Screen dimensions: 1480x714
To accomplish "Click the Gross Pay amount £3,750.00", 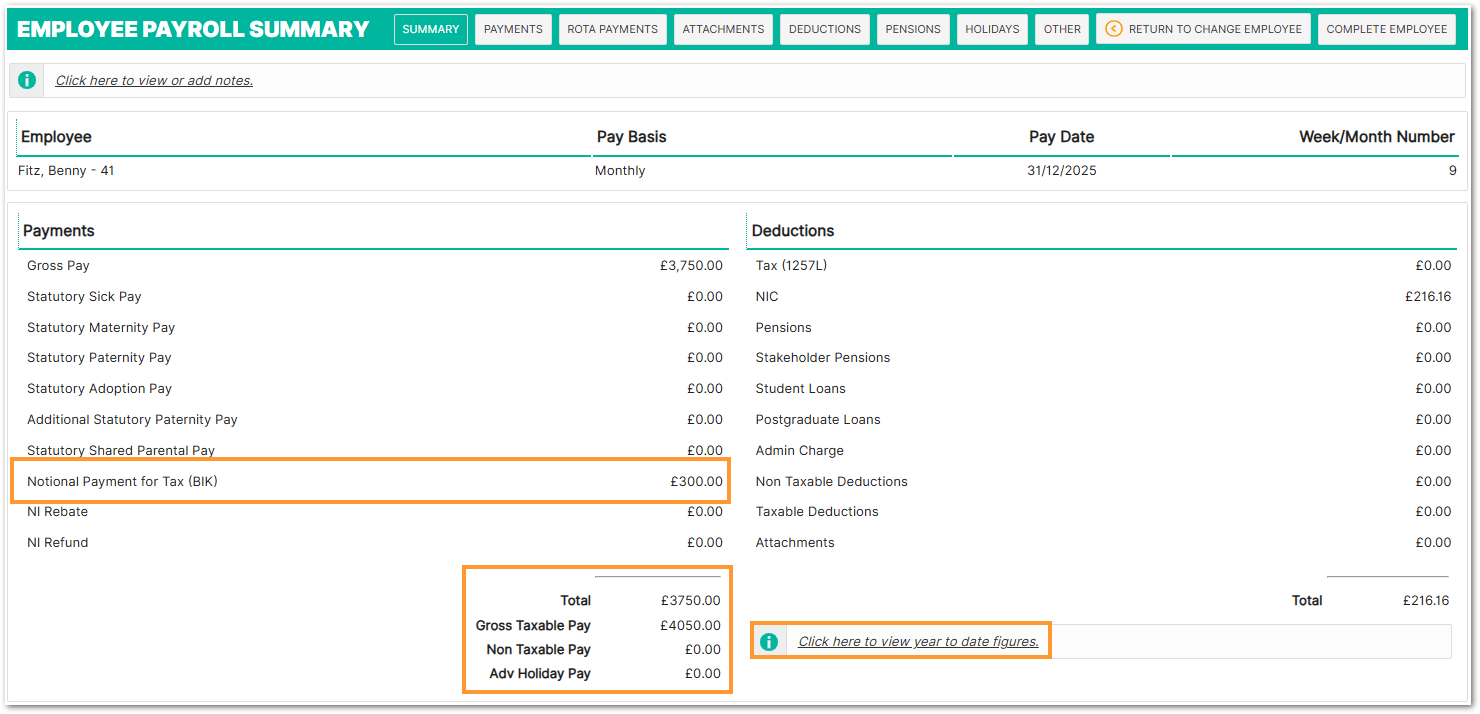I will (x=690, y=266).
